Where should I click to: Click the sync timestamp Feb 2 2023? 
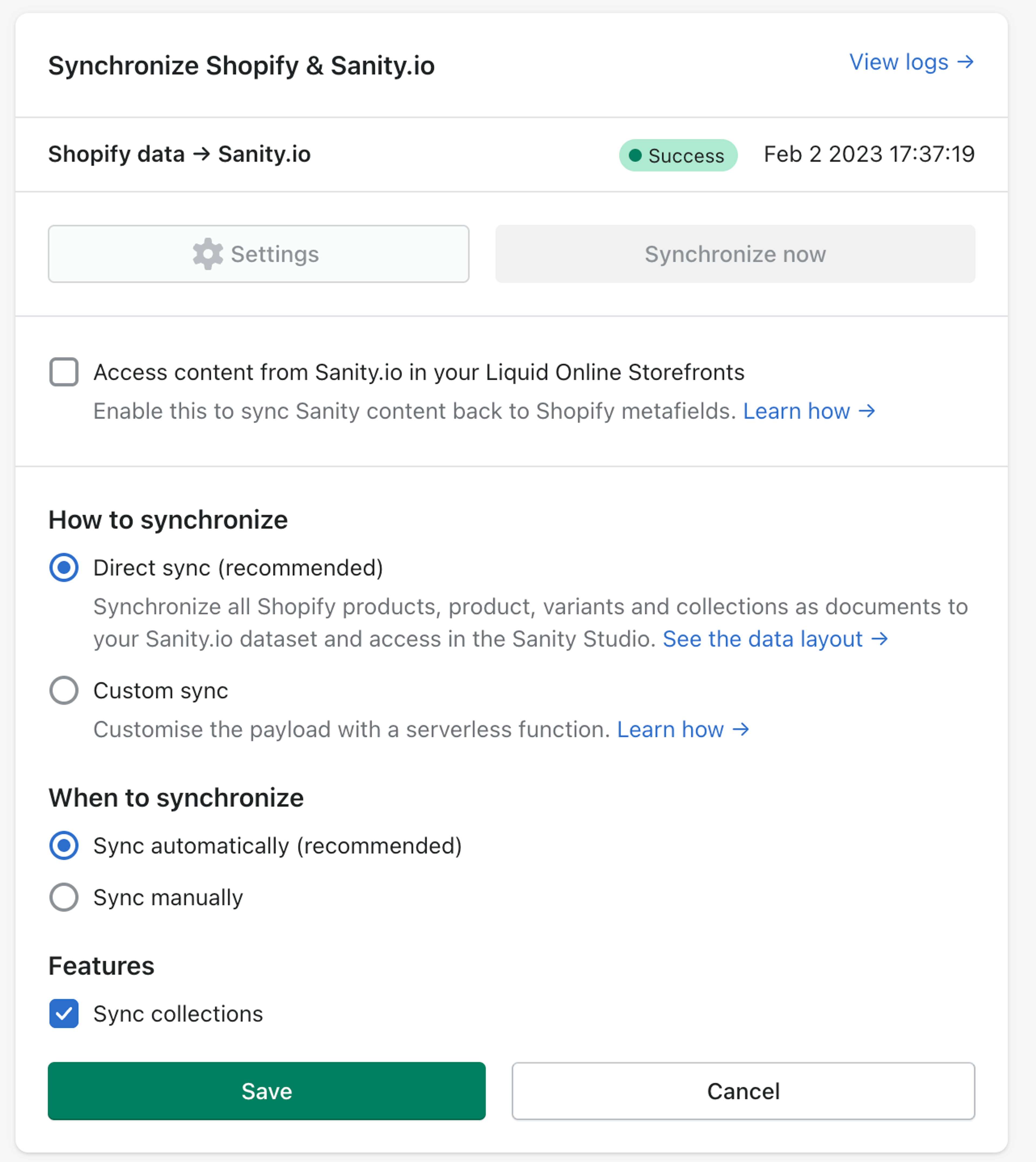[869, 154]
